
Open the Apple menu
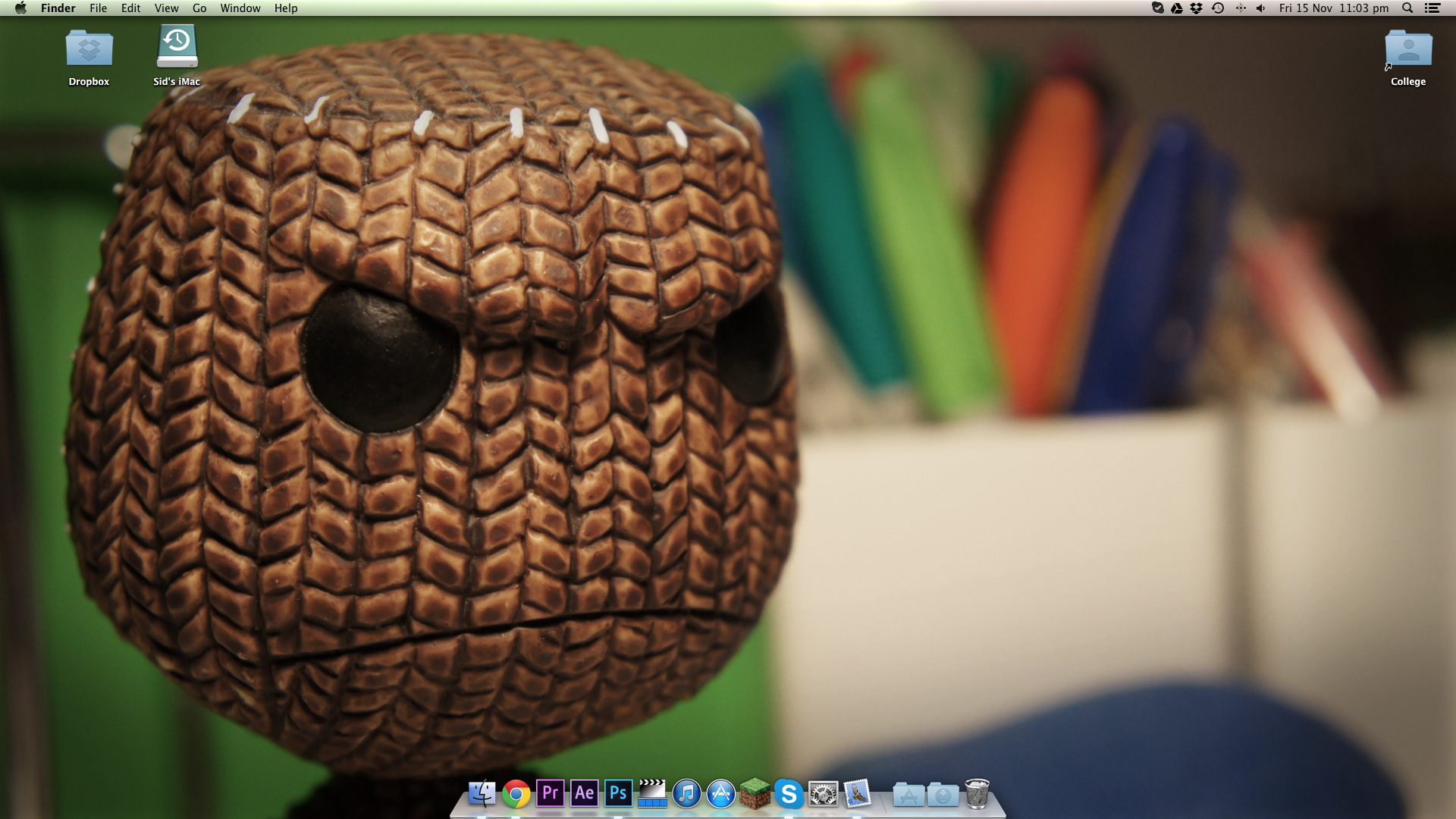click(x=20, y=8)
